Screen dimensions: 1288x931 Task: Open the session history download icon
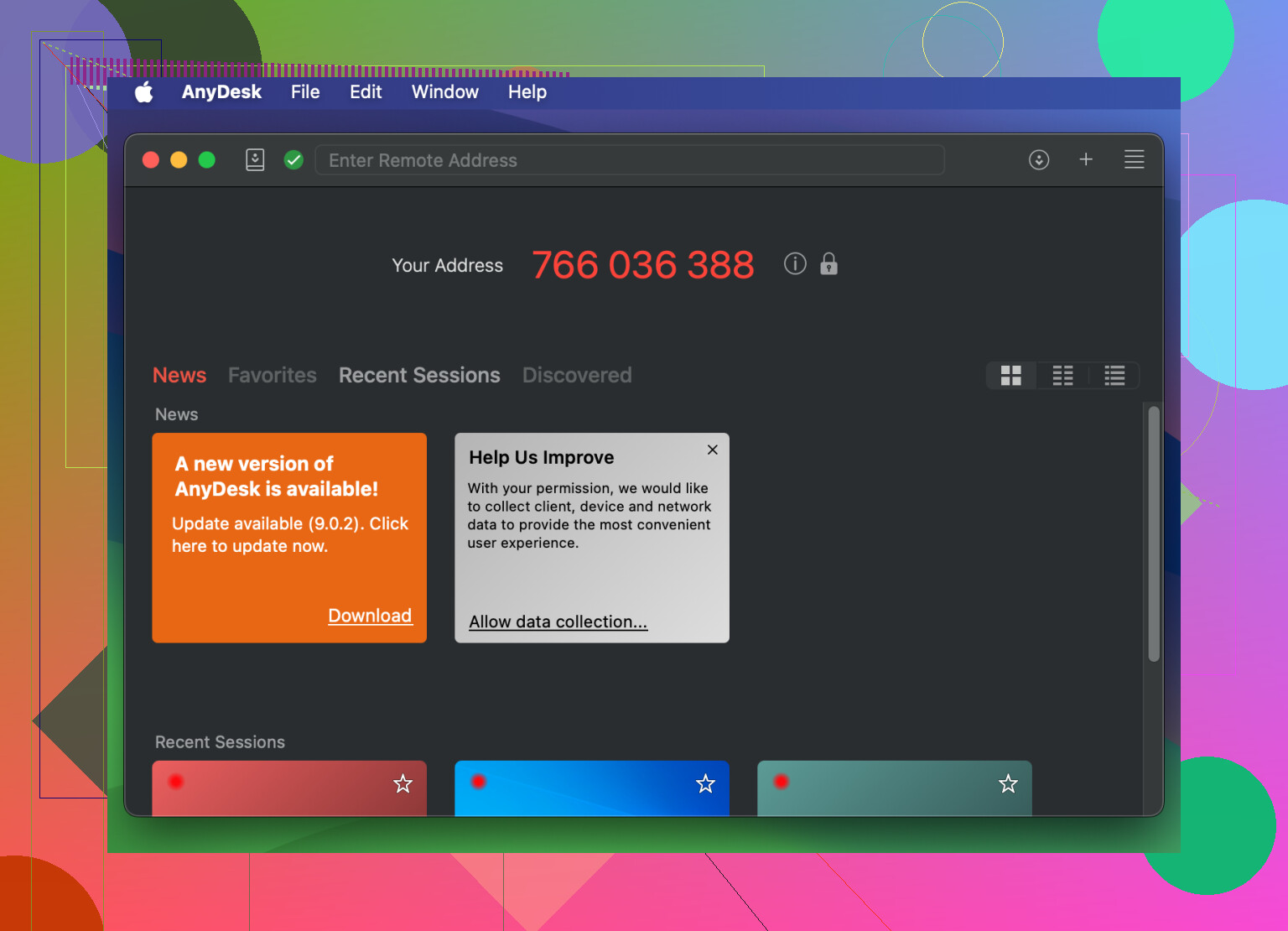point(1039,159)
